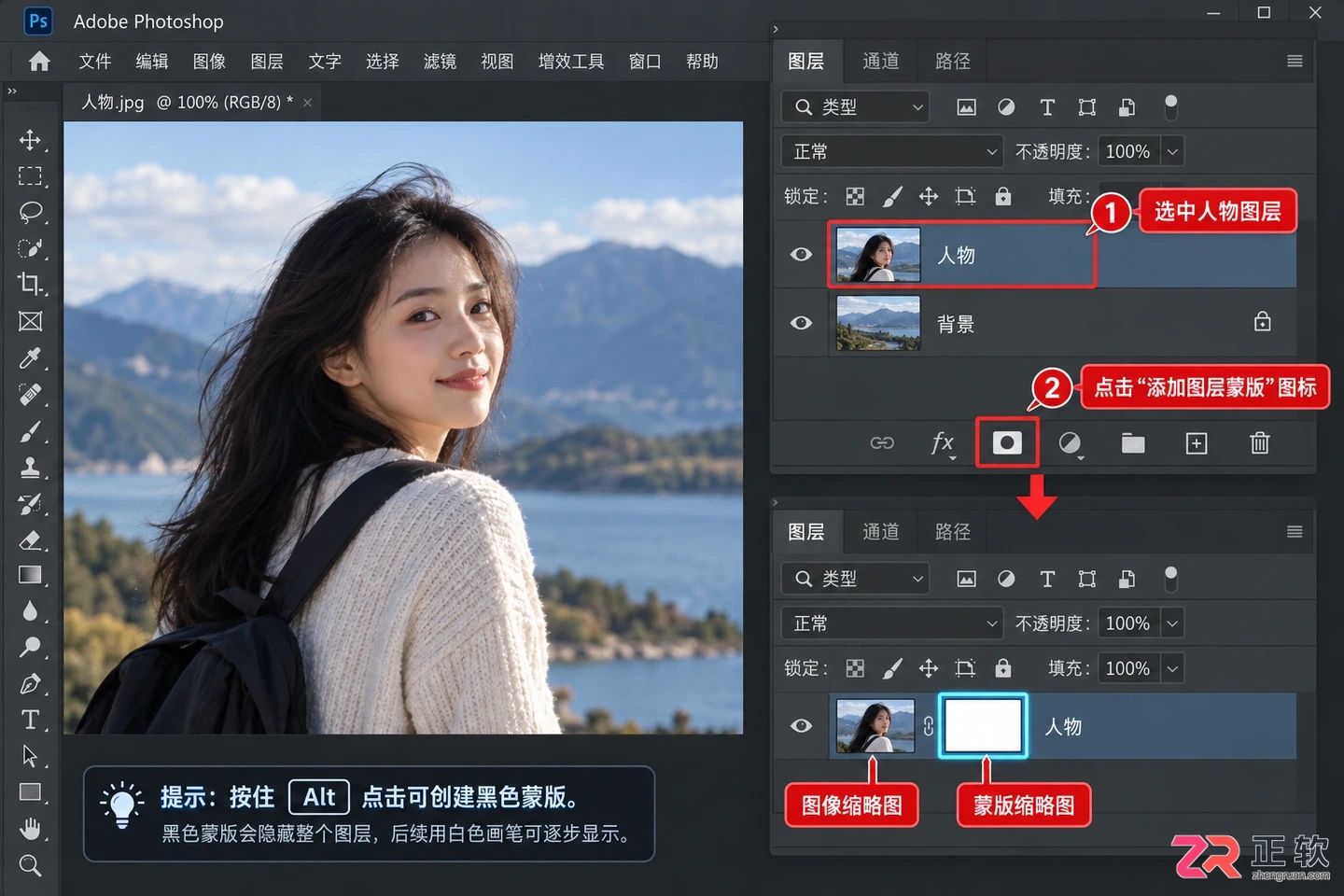Select the Path Selection arrow tool
Image resolution: width=1344 pixels, height=896 pixels.
pyautogui.click(x=30, y=756)
